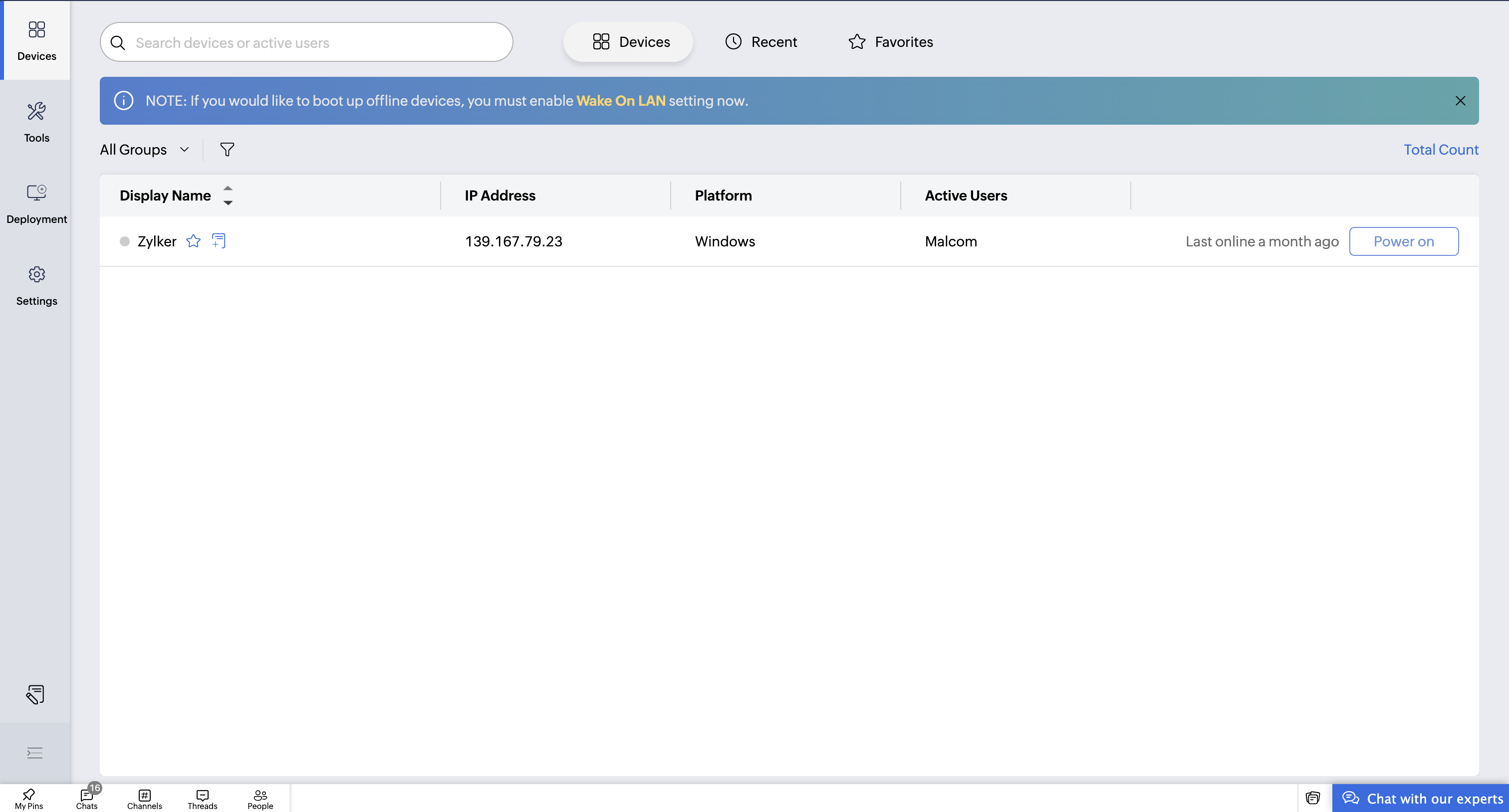
Task: Open the Settings gear in sidebar
Action: [36, 286]
